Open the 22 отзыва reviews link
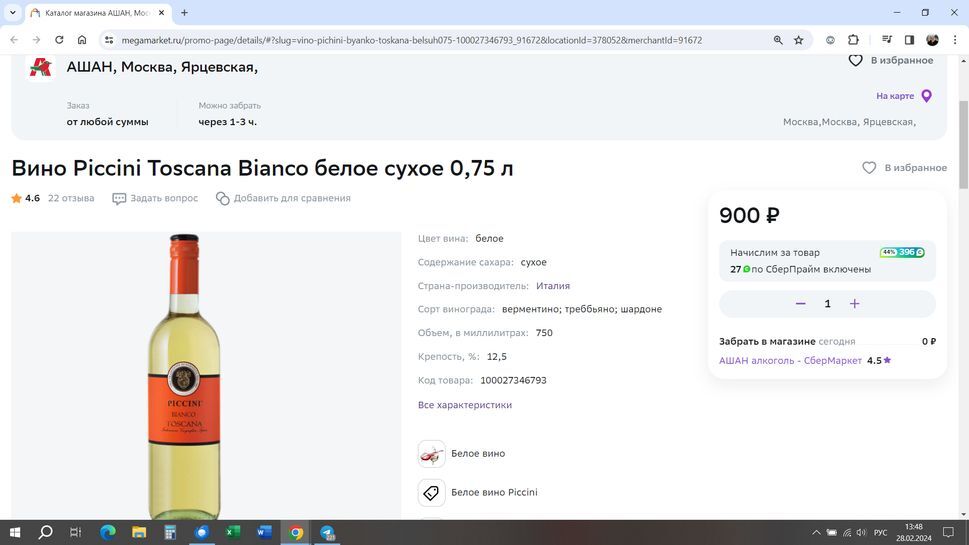This screenshot has width=969, height=545. pos(71,198)
